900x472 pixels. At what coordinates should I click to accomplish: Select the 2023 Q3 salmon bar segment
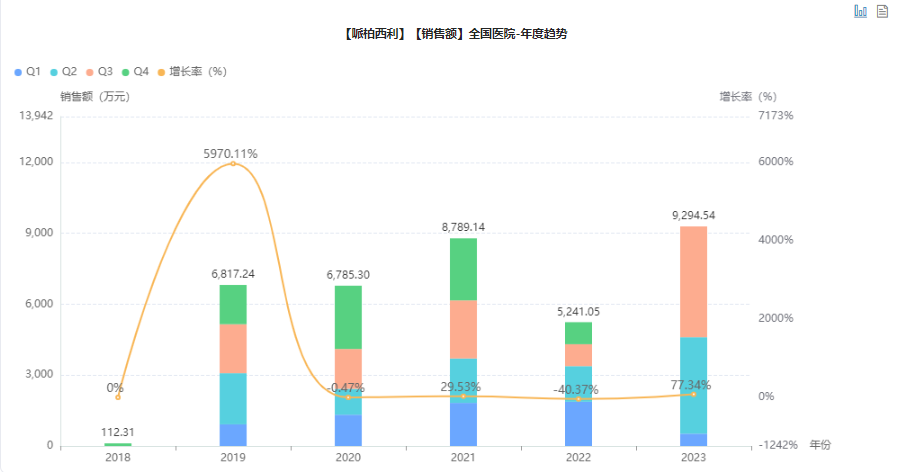click(x=693, y=281)
